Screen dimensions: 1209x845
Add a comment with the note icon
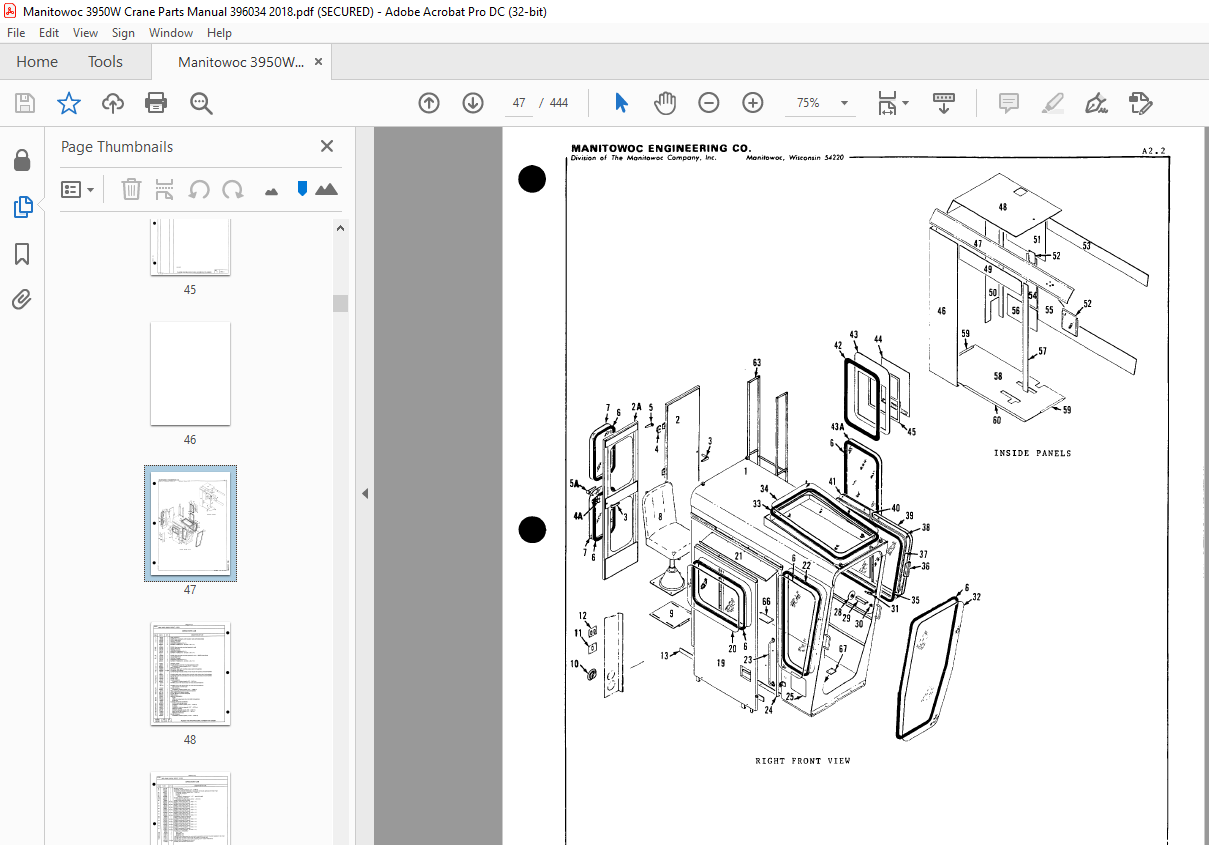pyautogui.click(x=1009, y=103)
